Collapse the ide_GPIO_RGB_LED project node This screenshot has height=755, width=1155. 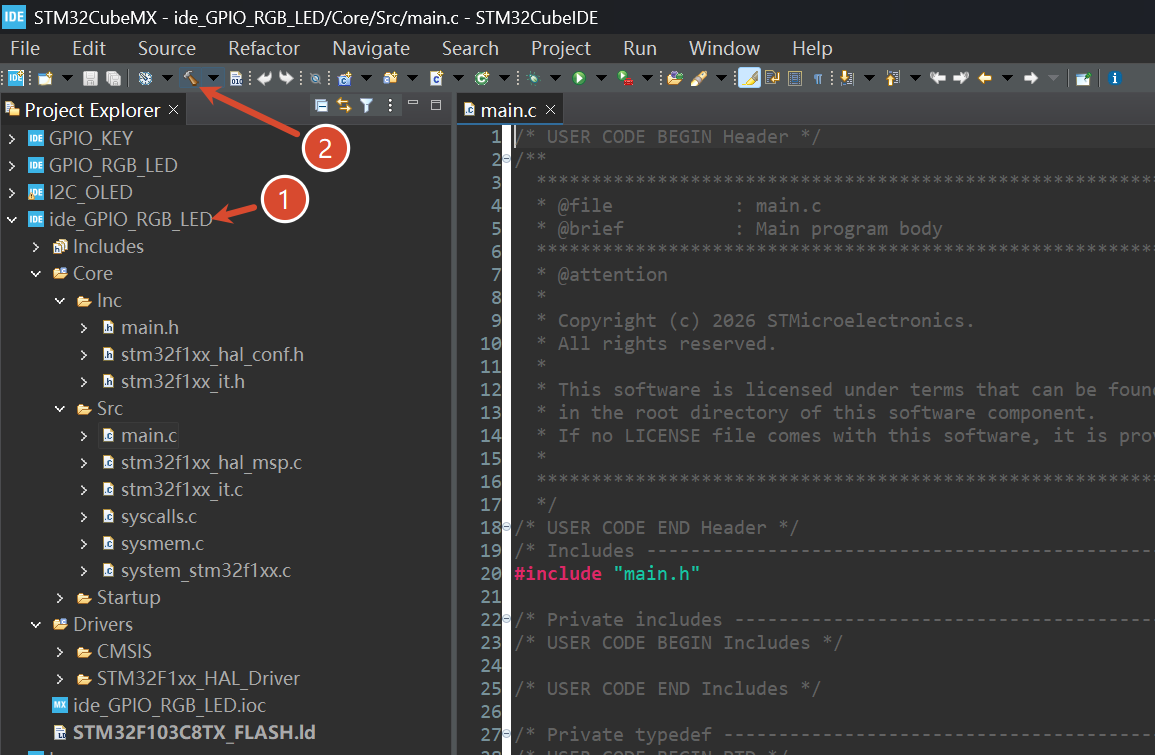click(x=12, y=220)
